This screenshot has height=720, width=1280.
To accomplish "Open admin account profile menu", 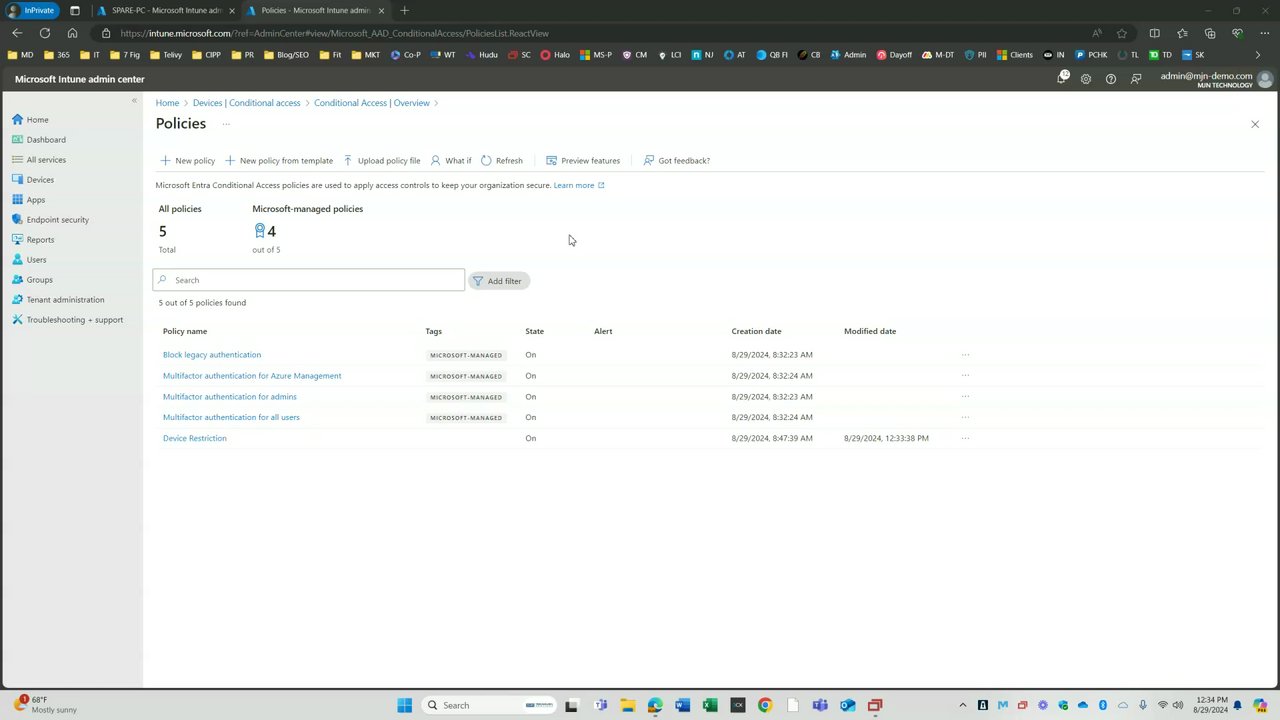I will [1216, 79].
